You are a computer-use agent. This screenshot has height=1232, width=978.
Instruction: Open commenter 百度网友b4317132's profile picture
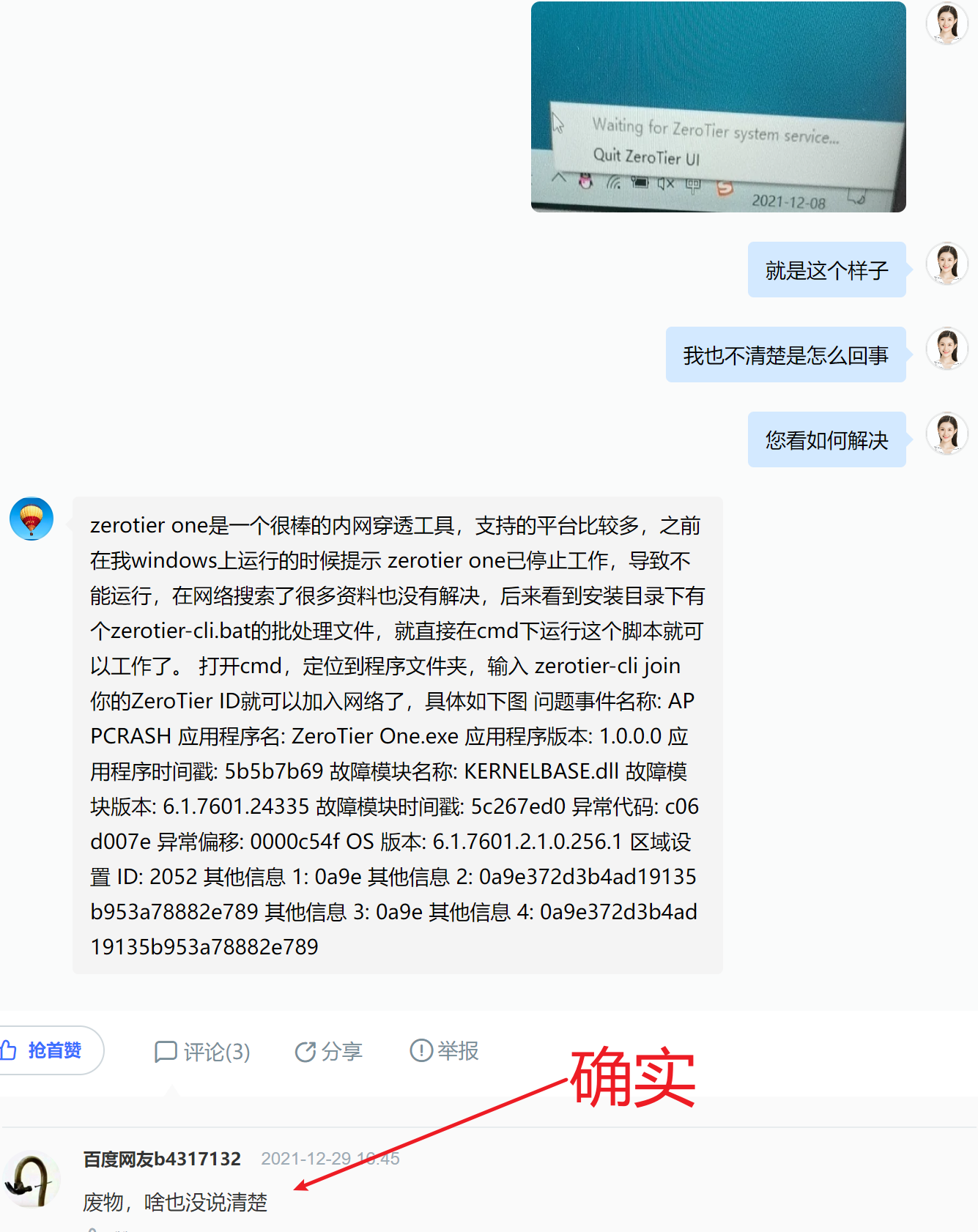coord(32,1179)
